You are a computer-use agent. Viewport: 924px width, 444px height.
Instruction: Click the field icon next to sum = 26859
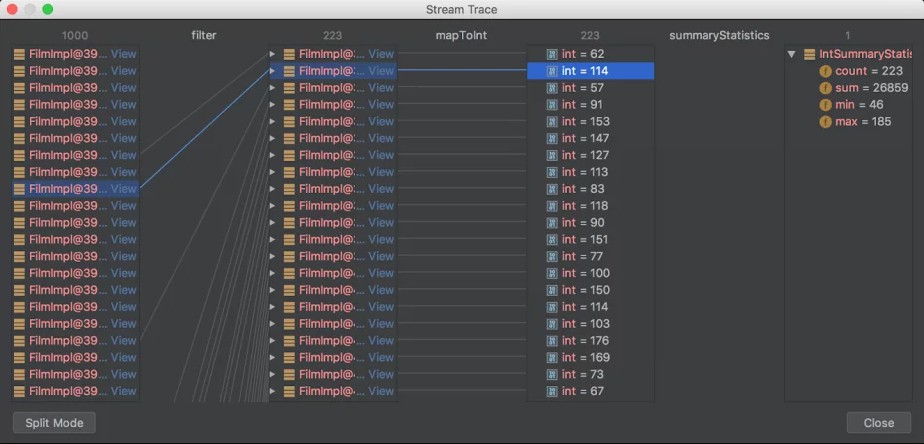point(825,88)
